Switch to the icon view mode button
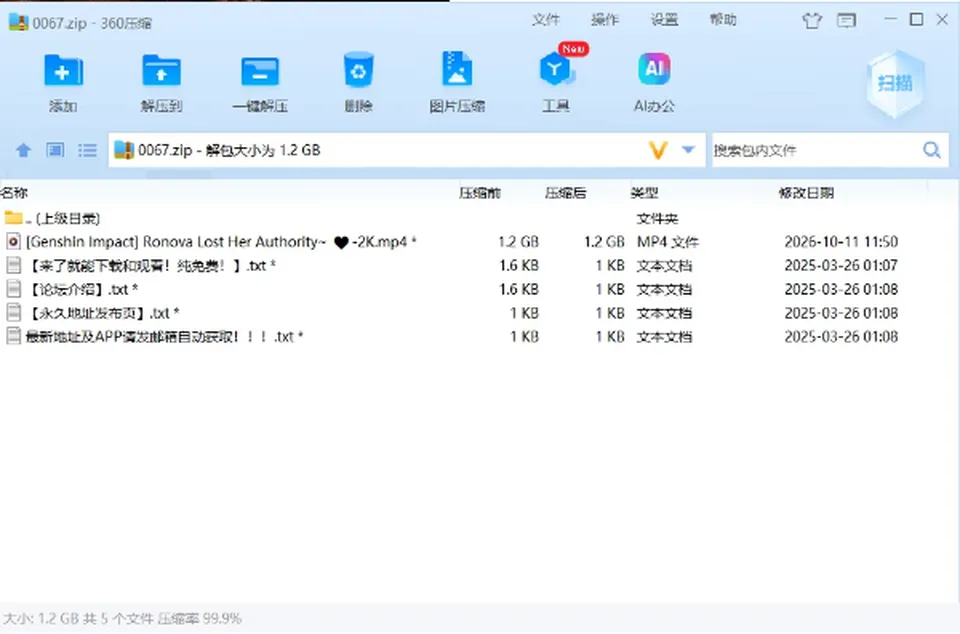The height and width of the screenshot is (634, 960). point(55,150)
